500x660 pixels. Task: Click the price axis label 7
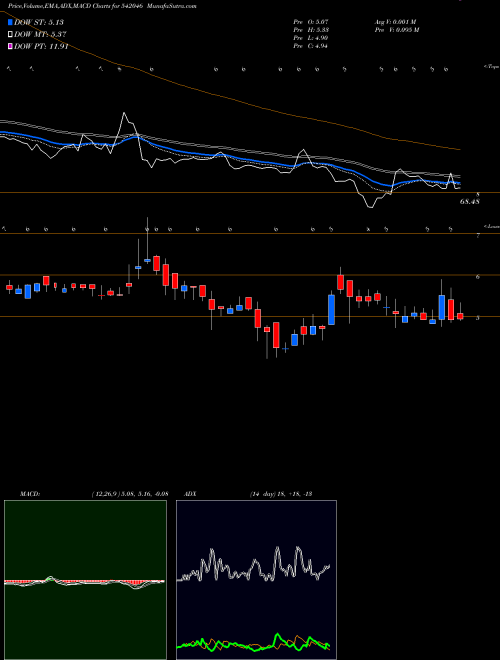pos(478,236)
